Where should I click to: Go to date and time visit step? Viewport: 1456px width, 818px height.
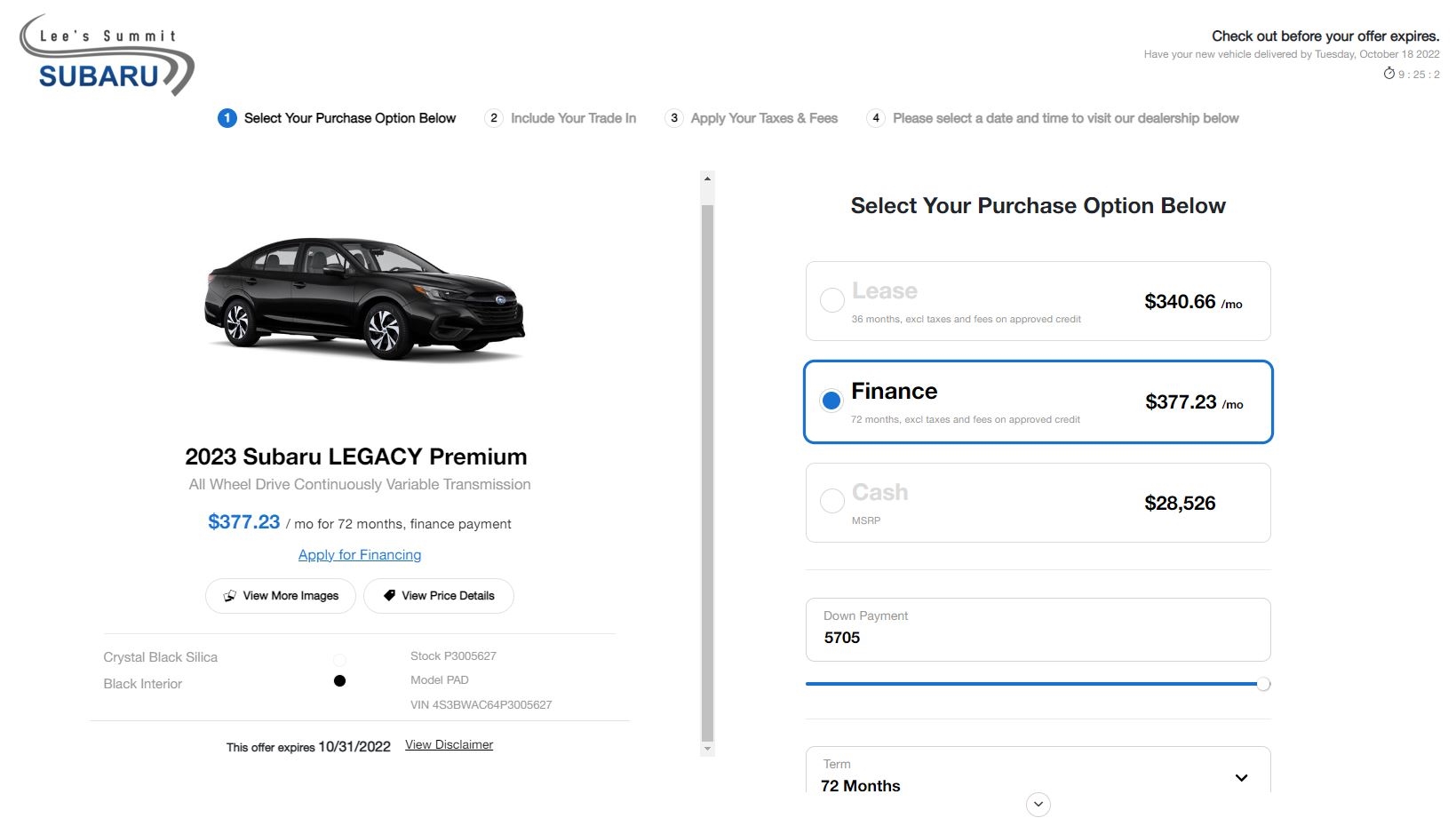pos(1065,118)
